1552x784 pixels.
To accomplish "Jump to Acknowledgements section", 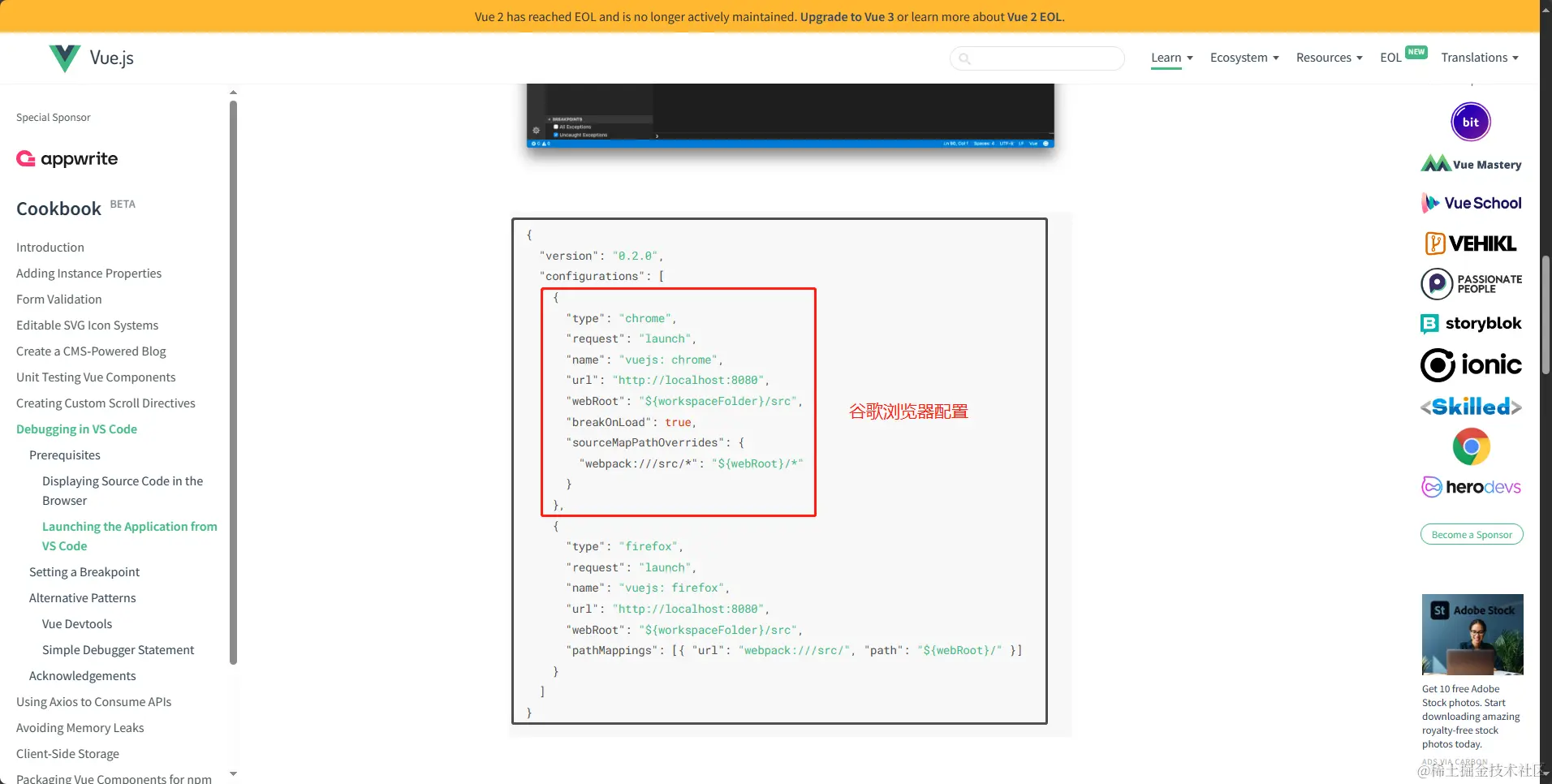I will click(83, 676).
